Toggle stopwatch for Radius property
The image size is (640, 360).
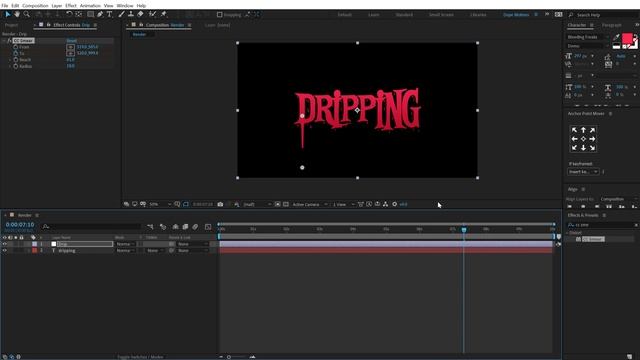click(x=16, y=66)
